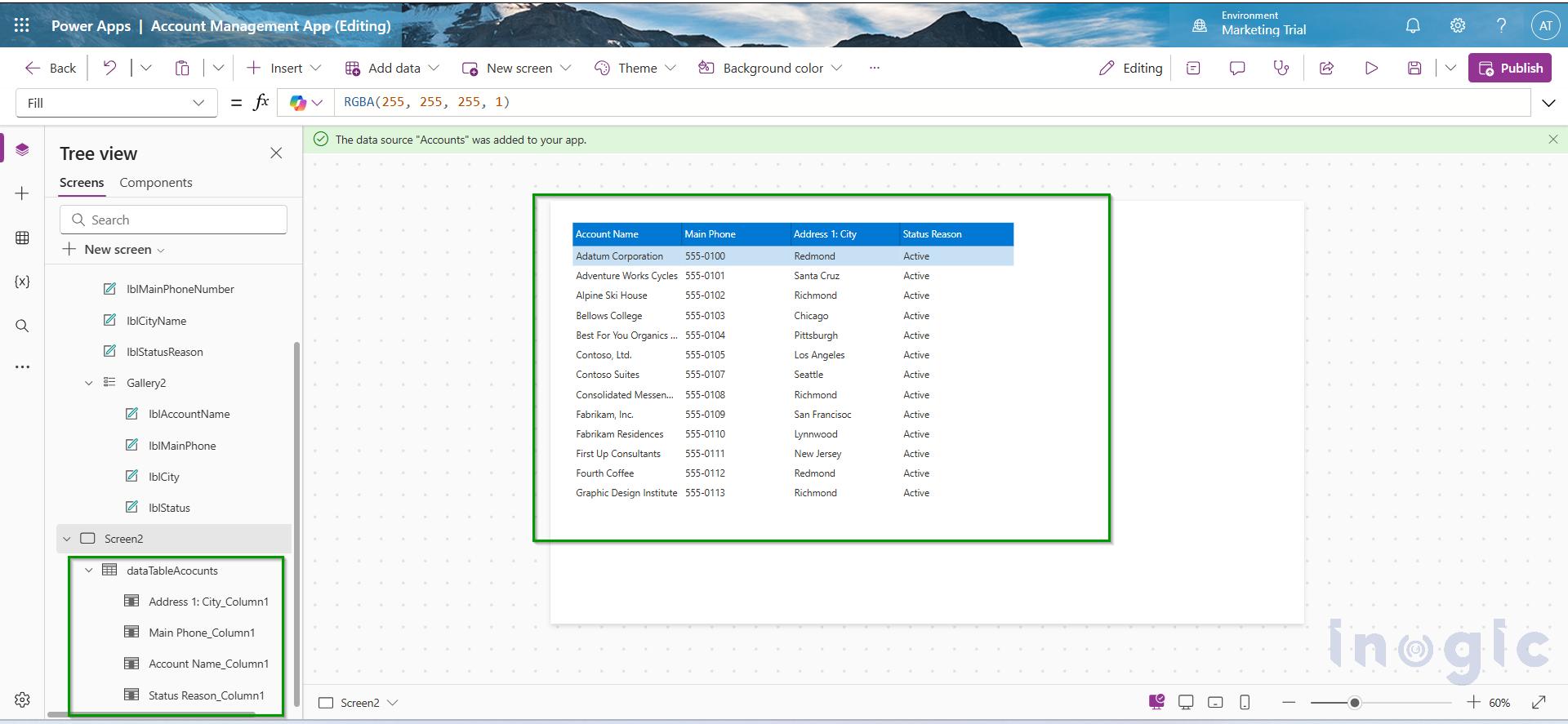Open the New screen toolbar dropdown
This screenshot has height=724, width=1568.
tap(516, 68)
